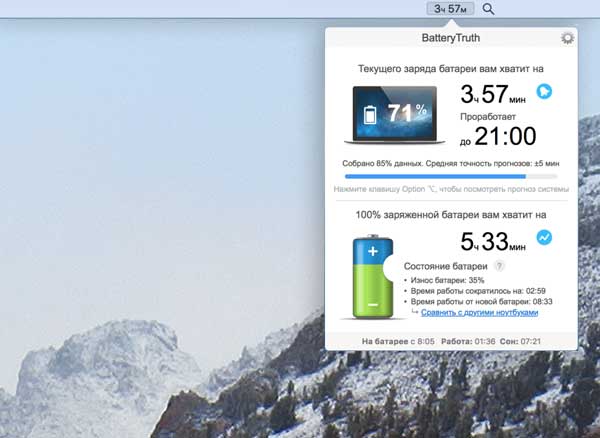
Task: Open the Сравнить с другими ноутбуками link
Action: [x=479, y=313]
